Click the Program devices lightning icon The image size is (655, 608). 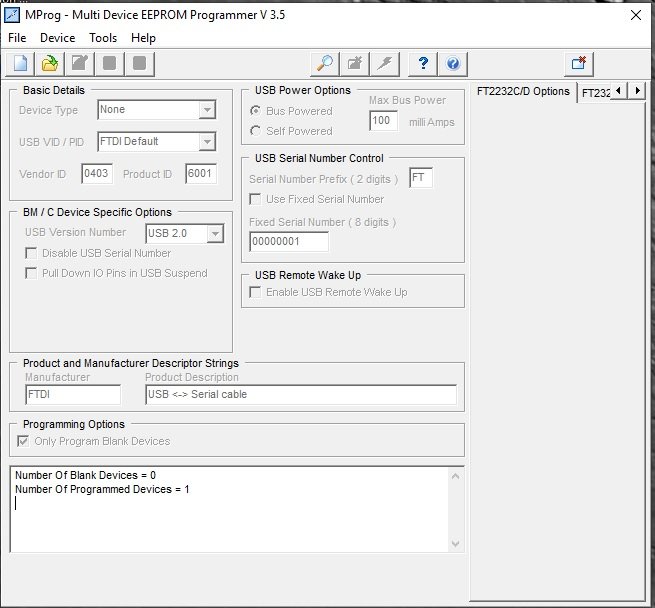pos(385,64)
